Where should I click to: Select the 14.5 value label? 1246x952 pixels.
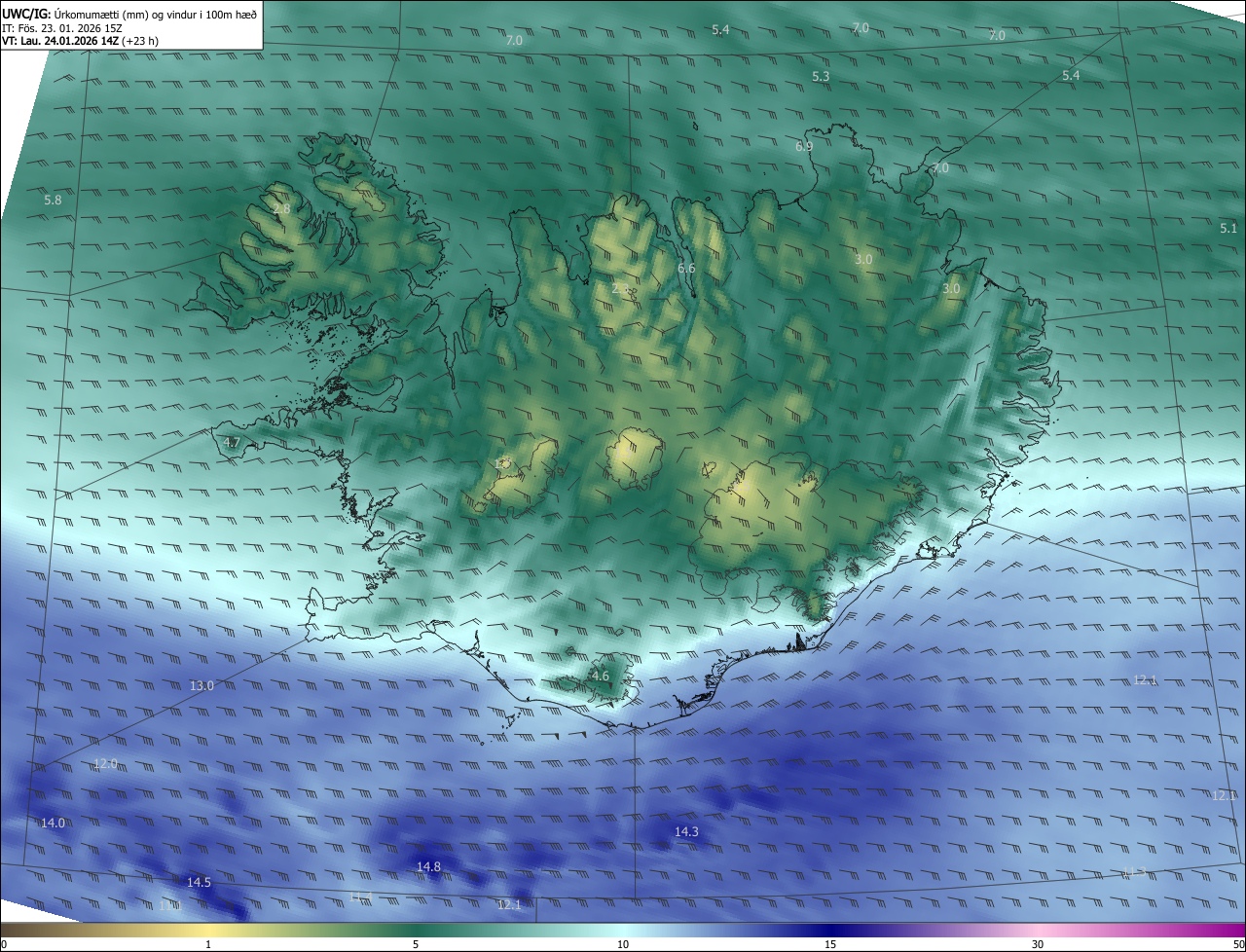pos(199,882)
